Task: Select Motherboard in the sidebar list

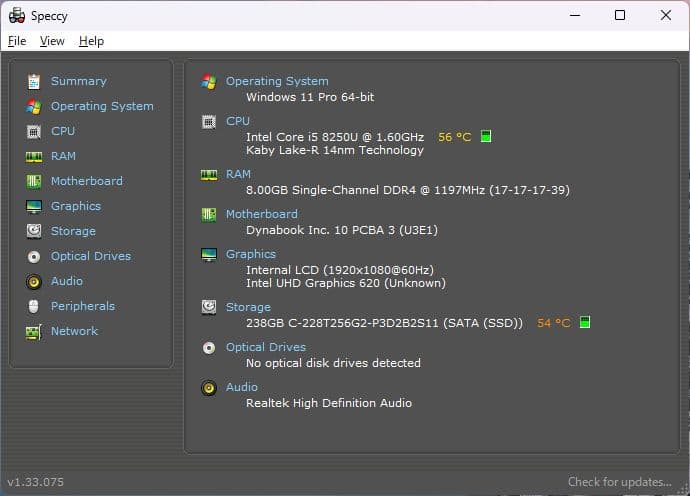Action: pyautogui.click(x=87, y=181)
